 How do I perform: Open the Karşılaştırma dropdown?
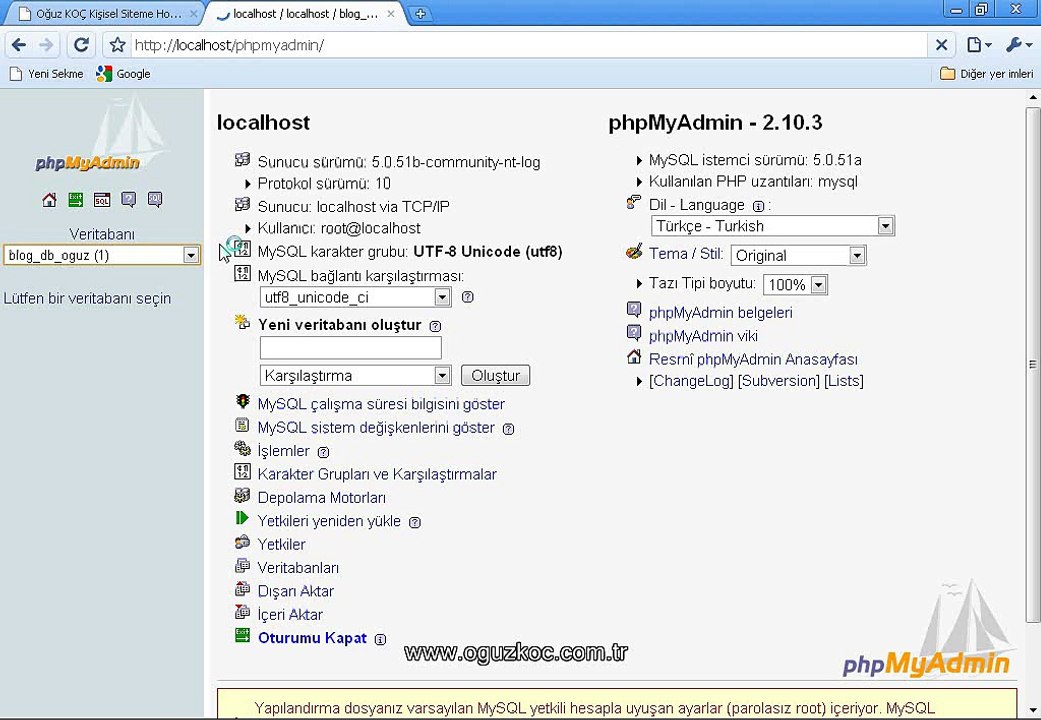point(355,375)
